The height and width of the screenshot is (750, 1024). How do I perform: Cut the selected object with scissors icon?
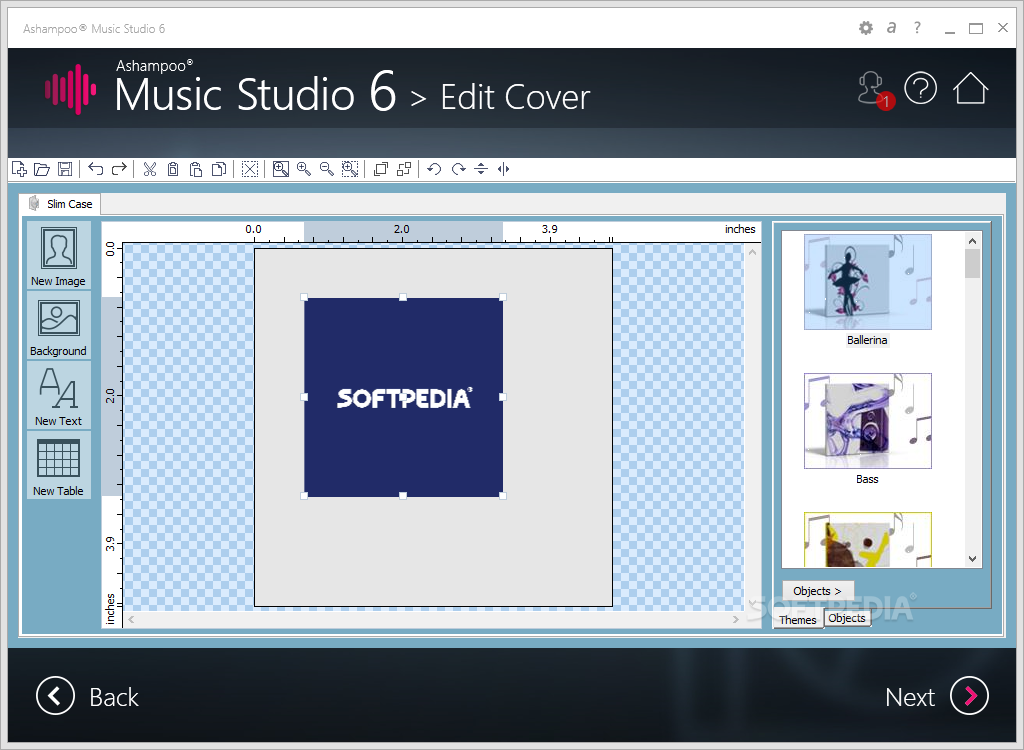150,169
